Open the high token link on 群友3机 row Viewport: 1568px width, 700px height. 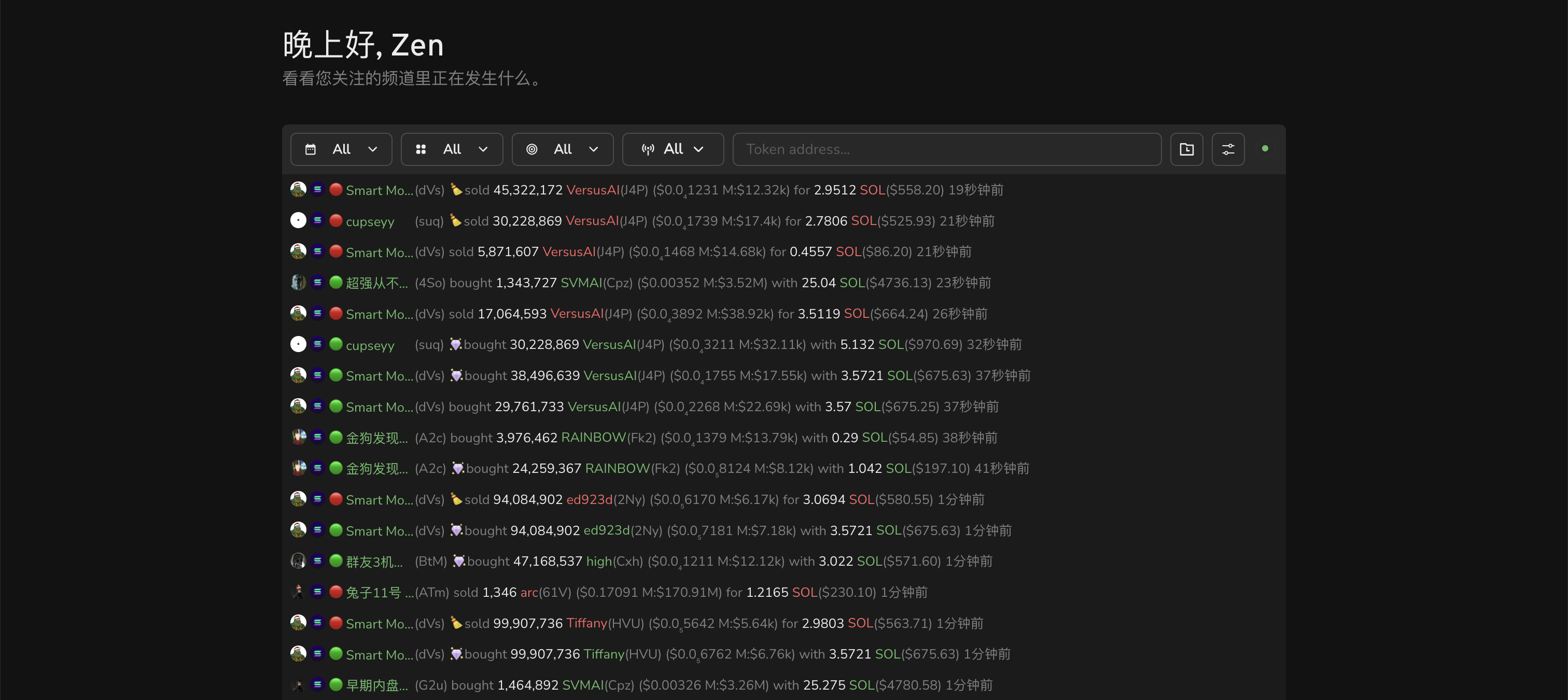pos(598,561)
